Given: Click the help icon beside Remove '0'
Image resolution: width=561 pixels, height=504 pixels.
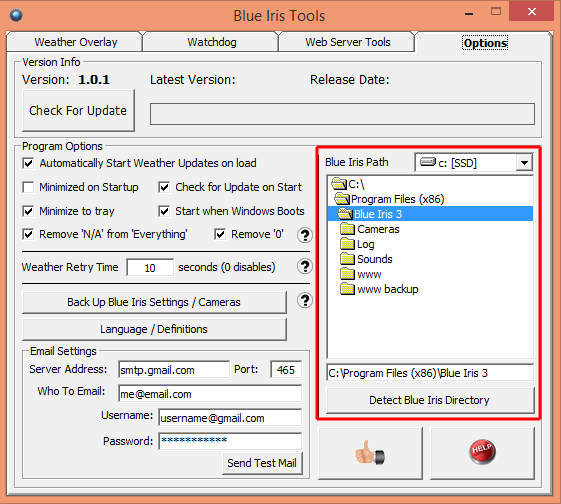Looking at the screenshot, I should pos(305,235).
